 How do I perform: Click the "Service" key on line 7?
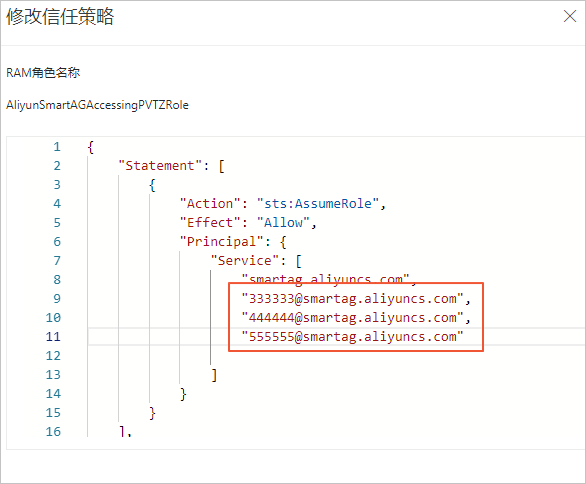click(x=245, y=261)
